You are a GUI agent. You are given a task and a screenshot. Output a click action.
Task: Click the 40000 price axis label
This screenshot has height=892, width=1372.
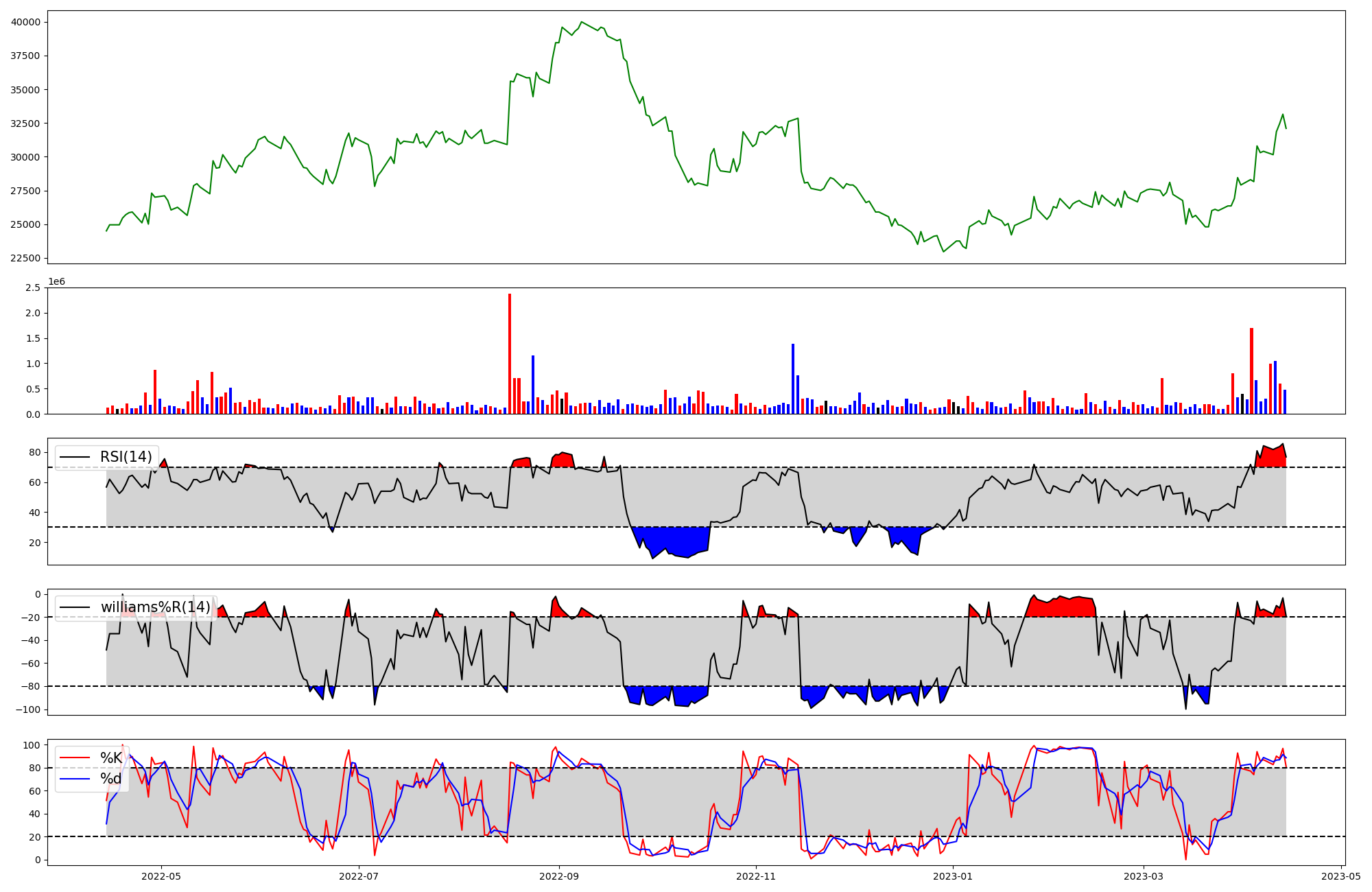tap(25, 22)
